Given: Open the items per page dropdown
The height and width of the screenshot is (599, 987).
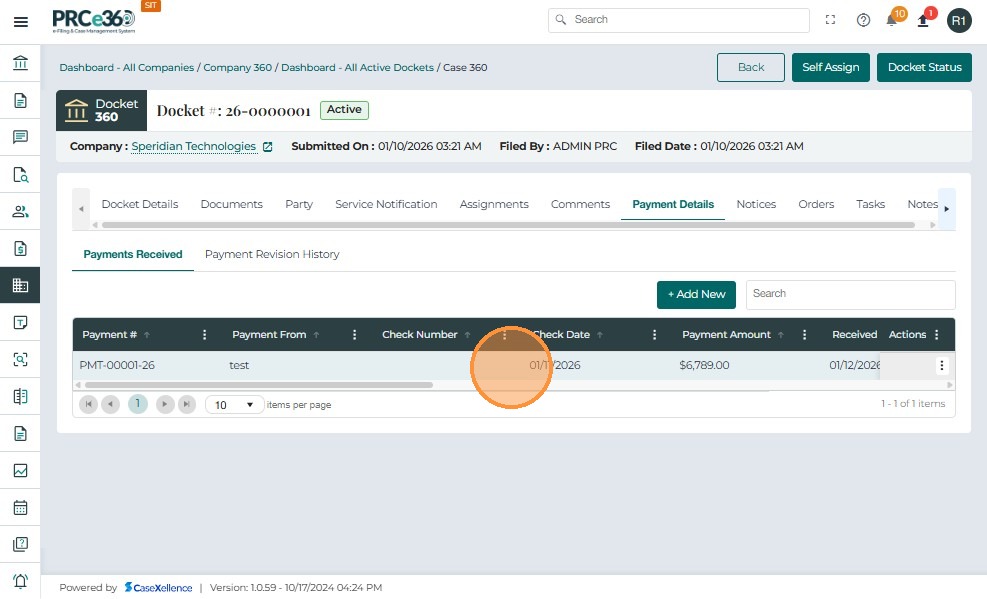Looking at the screenshot, I should coord(234,405).
